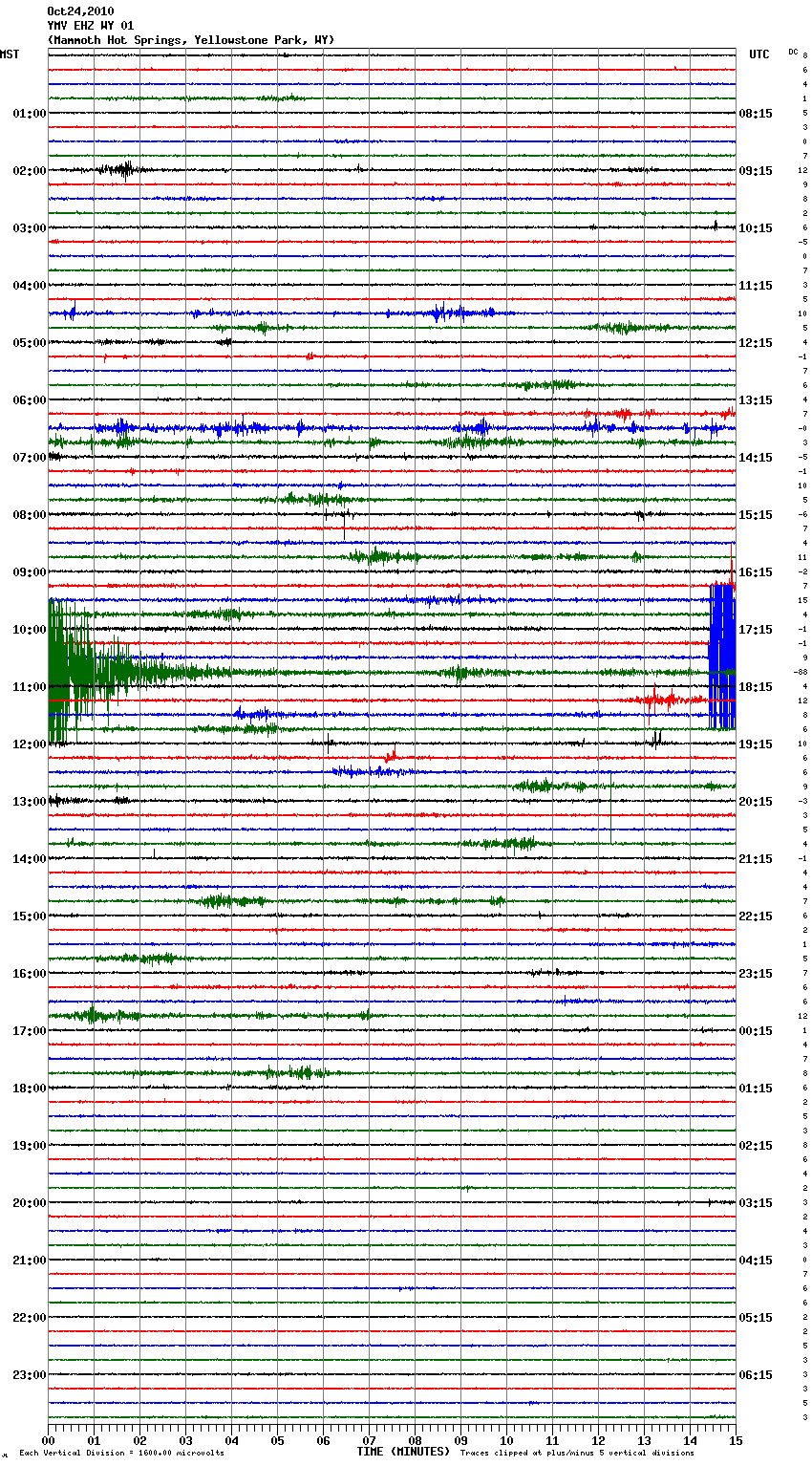Click the 17:15 UTC time label

point(756,630)
